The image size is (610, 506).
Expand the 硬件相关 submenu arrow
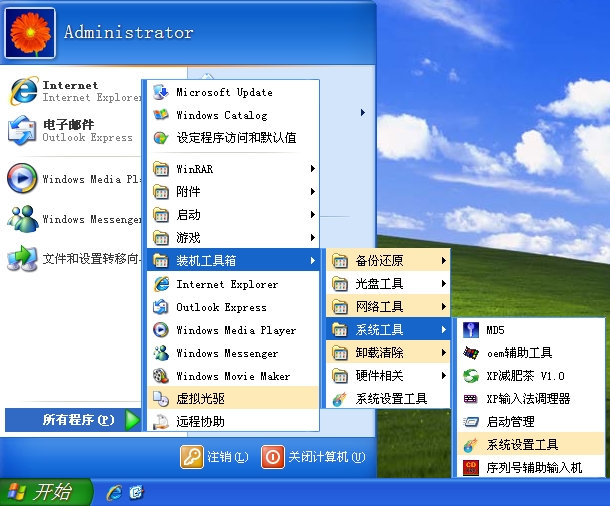[444, 376]
